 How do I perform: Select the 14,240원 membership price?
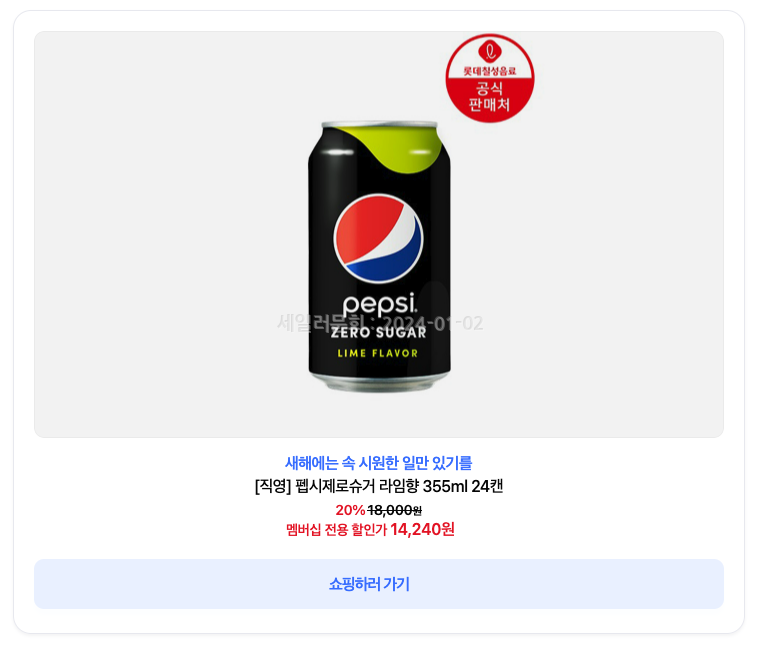click(422, 529)
